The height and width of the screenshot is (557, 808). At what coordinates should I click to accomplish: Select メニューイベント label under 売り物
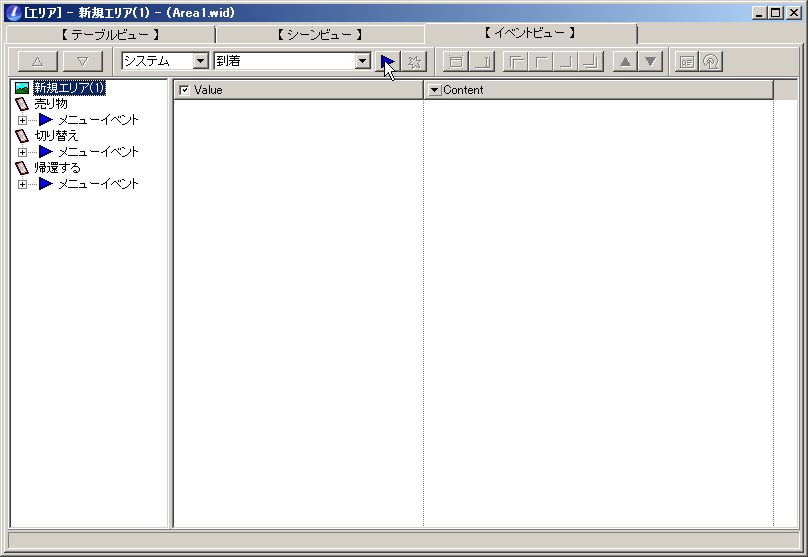98,120
